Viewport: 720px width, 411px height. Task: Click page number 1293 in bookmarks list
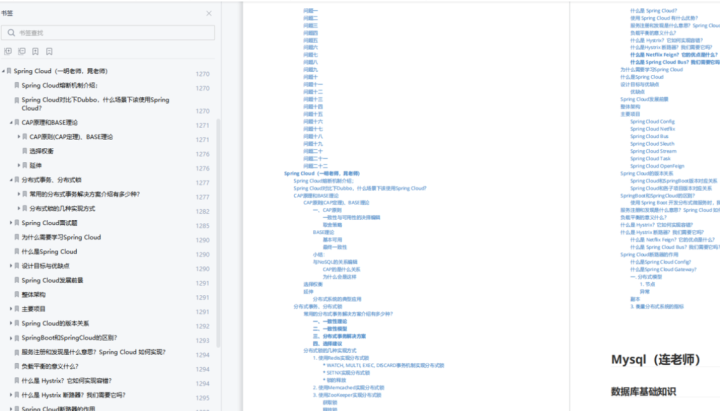(202, 341)
